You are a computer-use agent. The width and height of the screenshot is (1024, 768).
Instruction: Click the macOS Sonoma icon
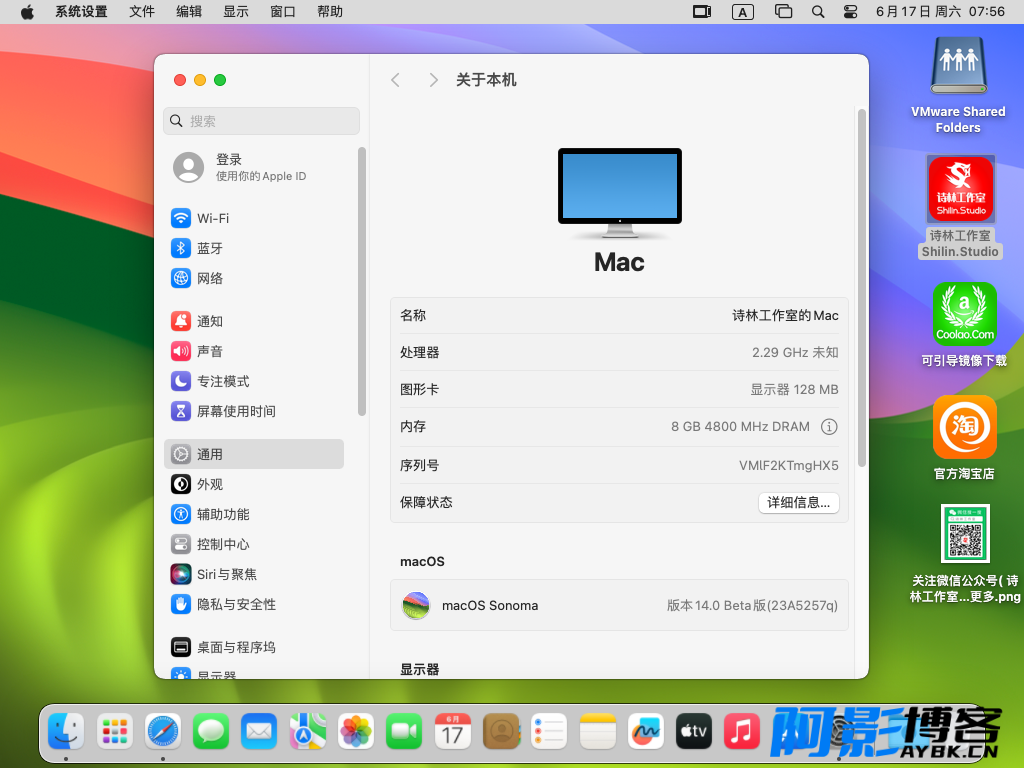(416, 605)
